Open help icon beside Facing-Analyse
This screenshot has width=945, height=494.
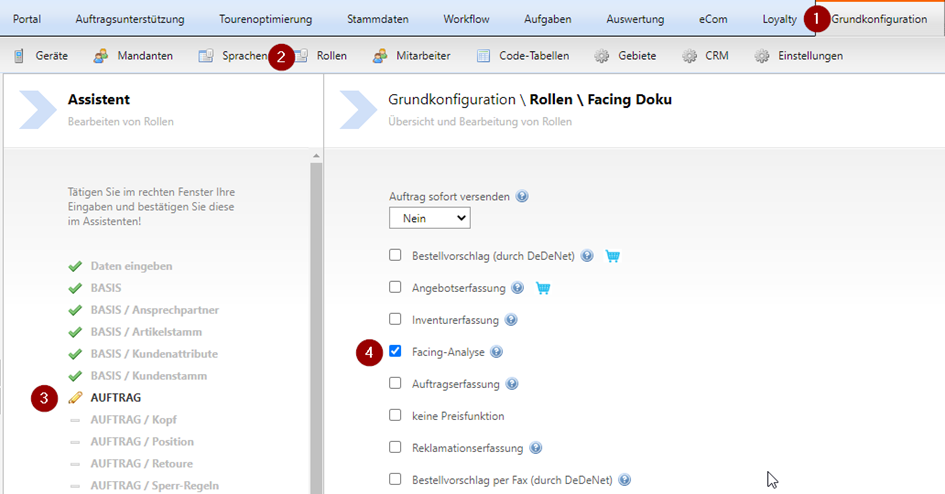[497, 352]
